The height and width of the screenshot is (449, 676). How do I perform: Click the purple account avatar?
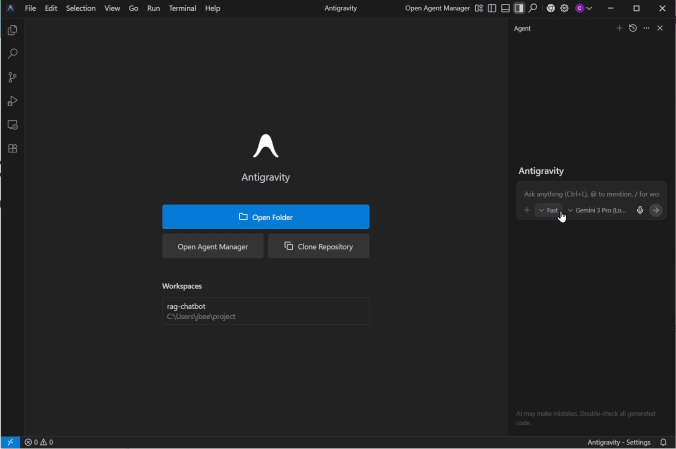pos(580,8)
